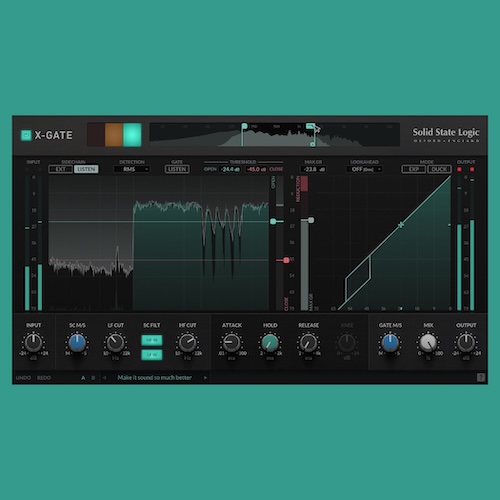Image resolution: width=500 pixels, height=500 pixels.
Task: Click the OUTPUT gain knob
Action: point(466,343)
